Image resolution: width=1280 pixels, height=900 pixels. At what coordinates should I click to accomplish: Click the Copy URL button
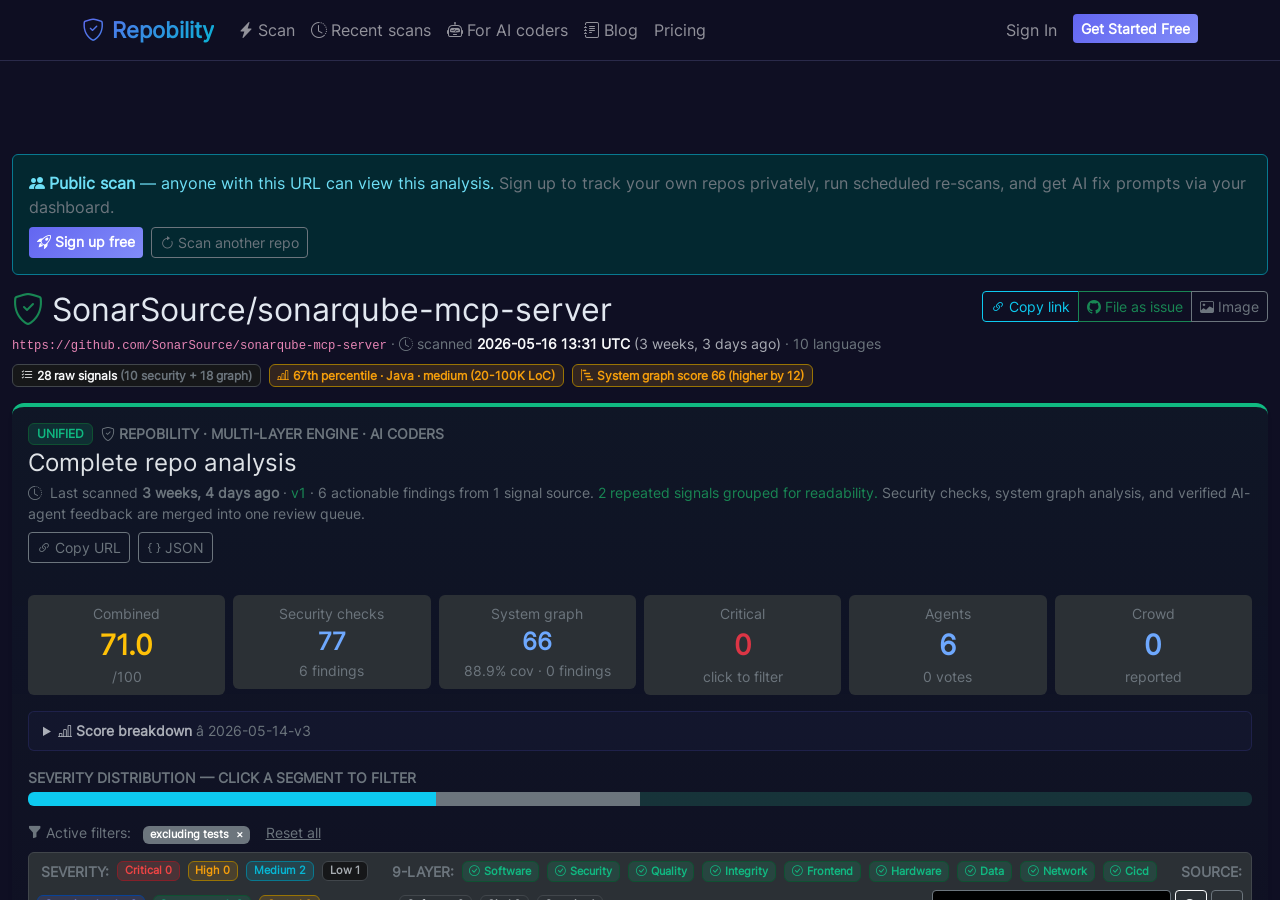point(79,548)
